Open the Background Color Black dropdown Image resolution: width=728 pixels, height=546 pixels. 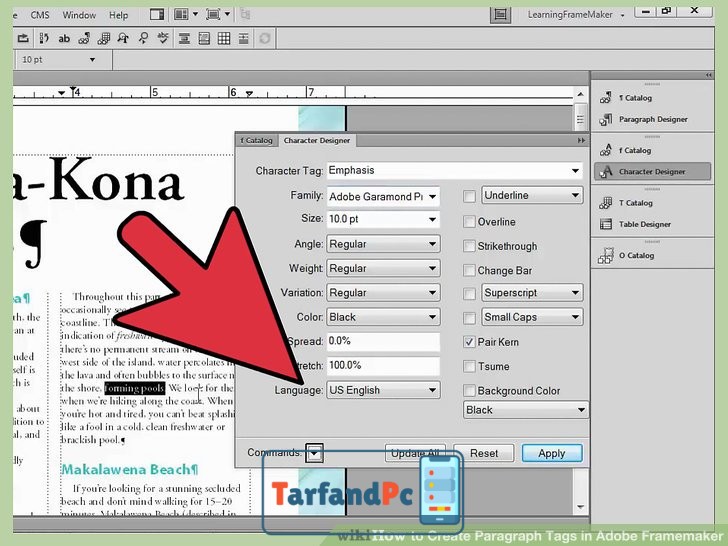526,410
